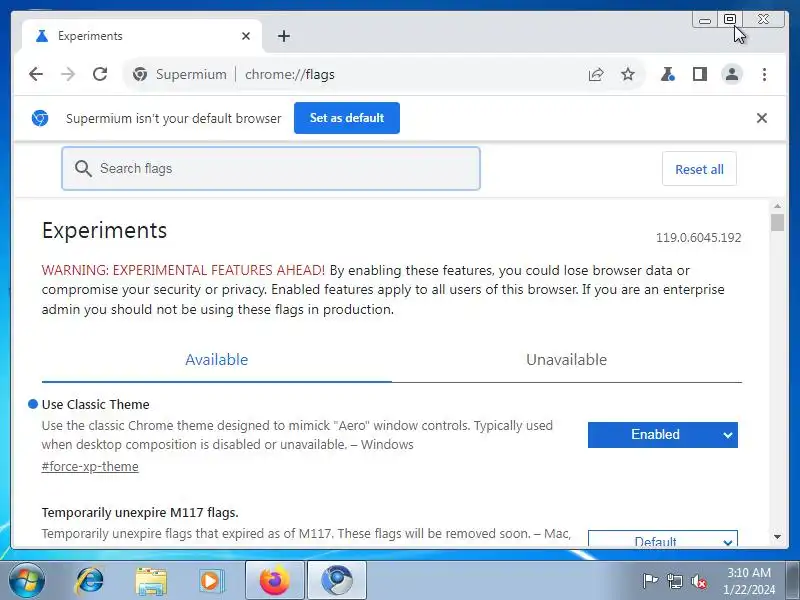800x600 pixels.
Task: Launch Internet Explorer from the taskbar
Action: pyautogui.click(x=89, y=581)
